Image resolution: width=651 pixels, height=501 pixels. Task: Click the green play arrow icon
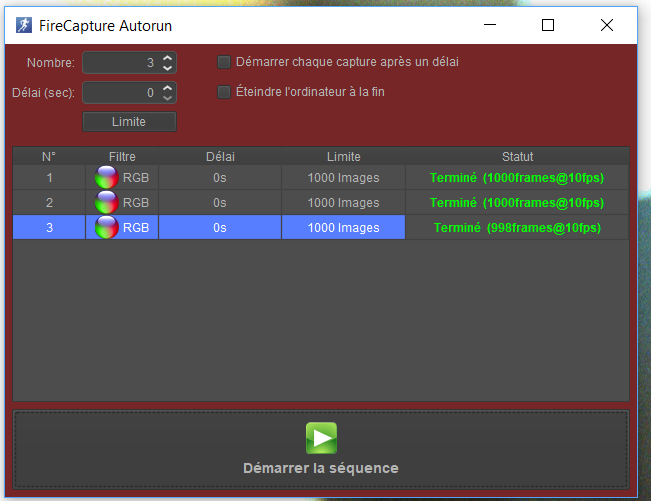point(321,438)
